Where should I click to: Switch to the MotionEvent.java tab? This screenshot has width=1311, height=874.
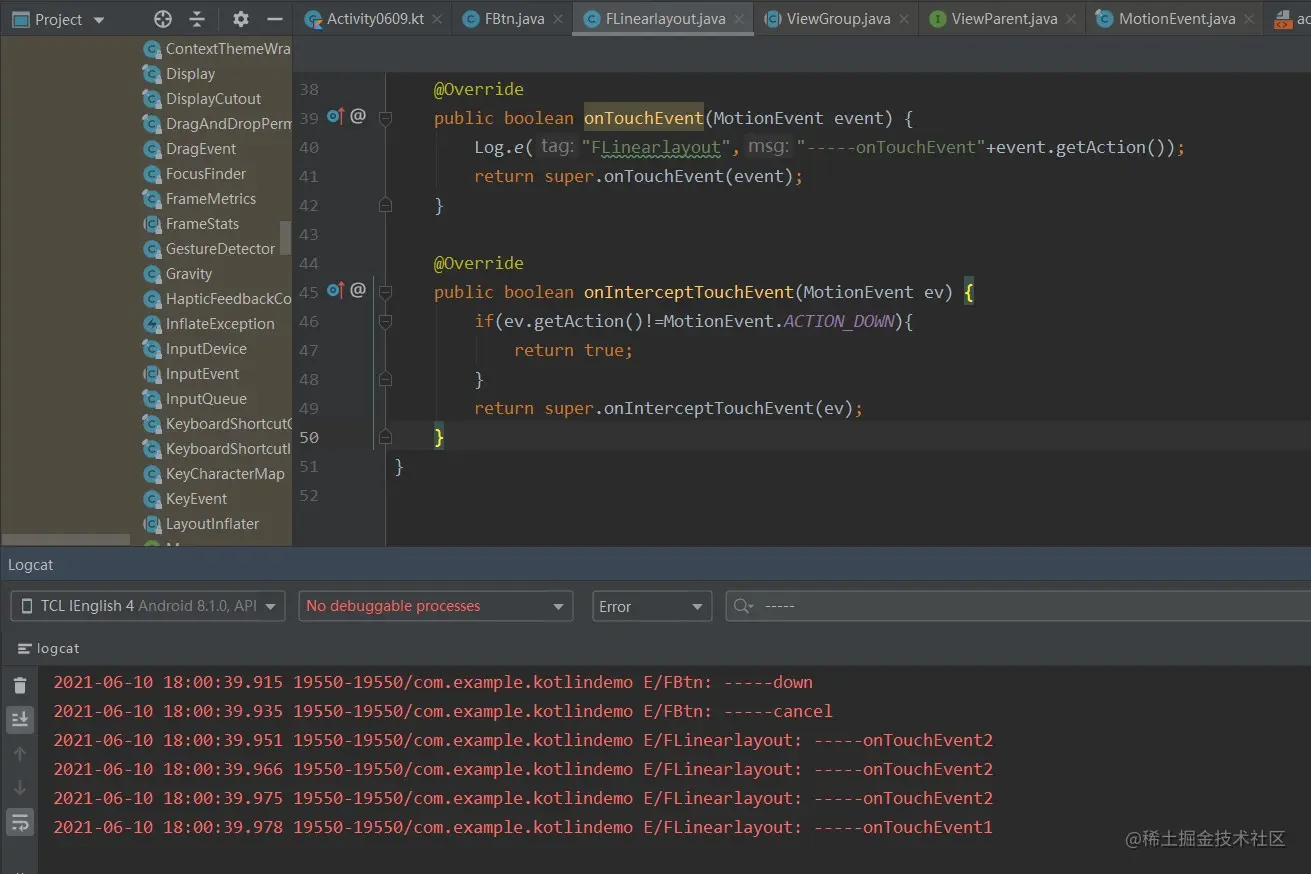tap(1176, 19)
